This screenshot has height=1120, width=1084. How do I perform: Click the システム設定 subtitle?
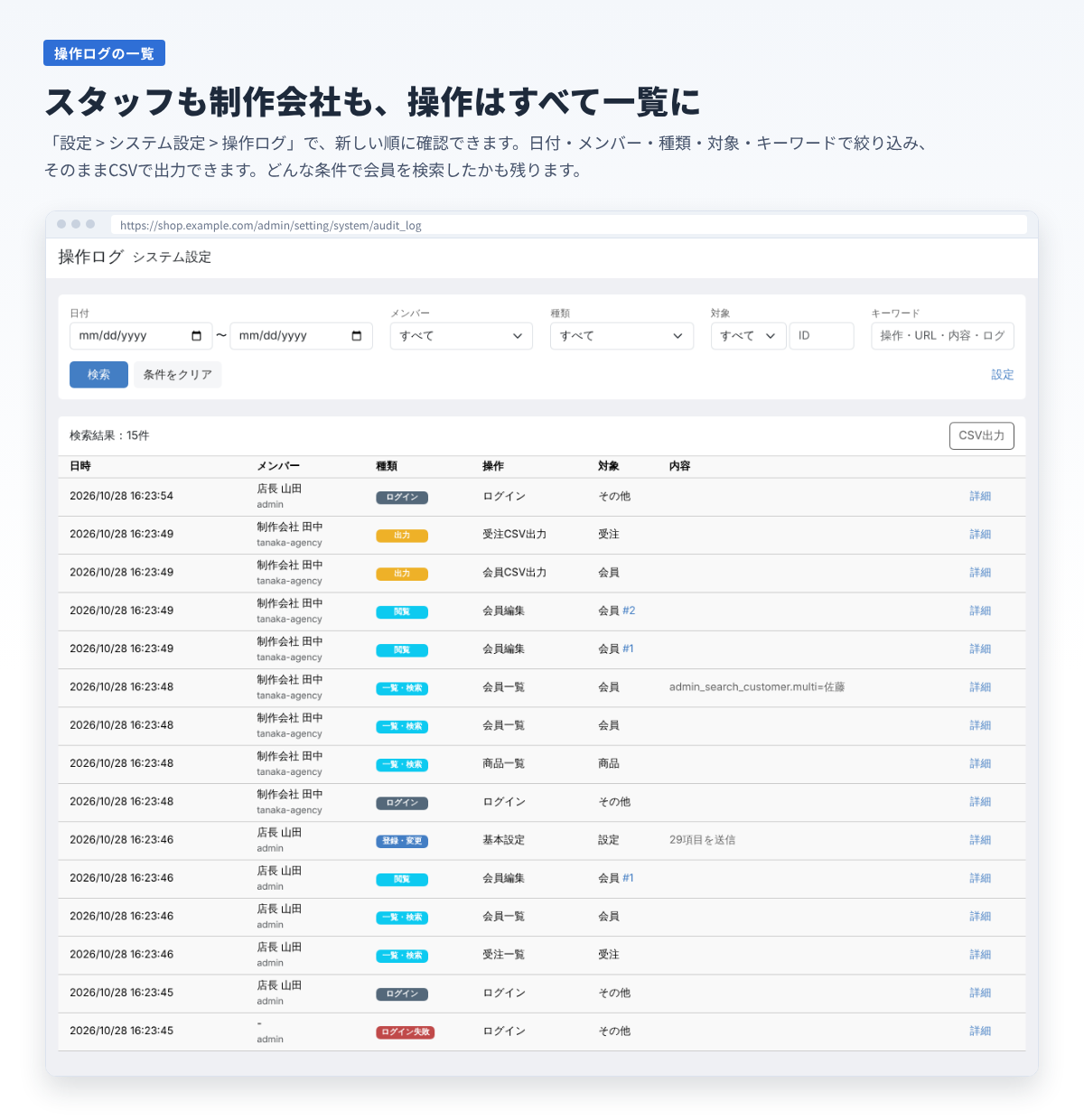point(172,257)
